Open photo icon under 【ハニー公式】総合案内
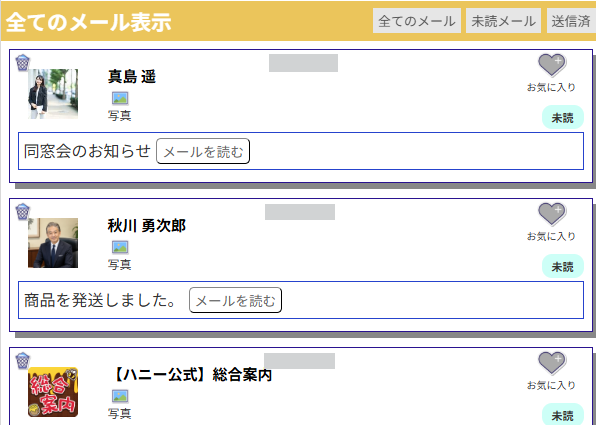 pos(120,396)
